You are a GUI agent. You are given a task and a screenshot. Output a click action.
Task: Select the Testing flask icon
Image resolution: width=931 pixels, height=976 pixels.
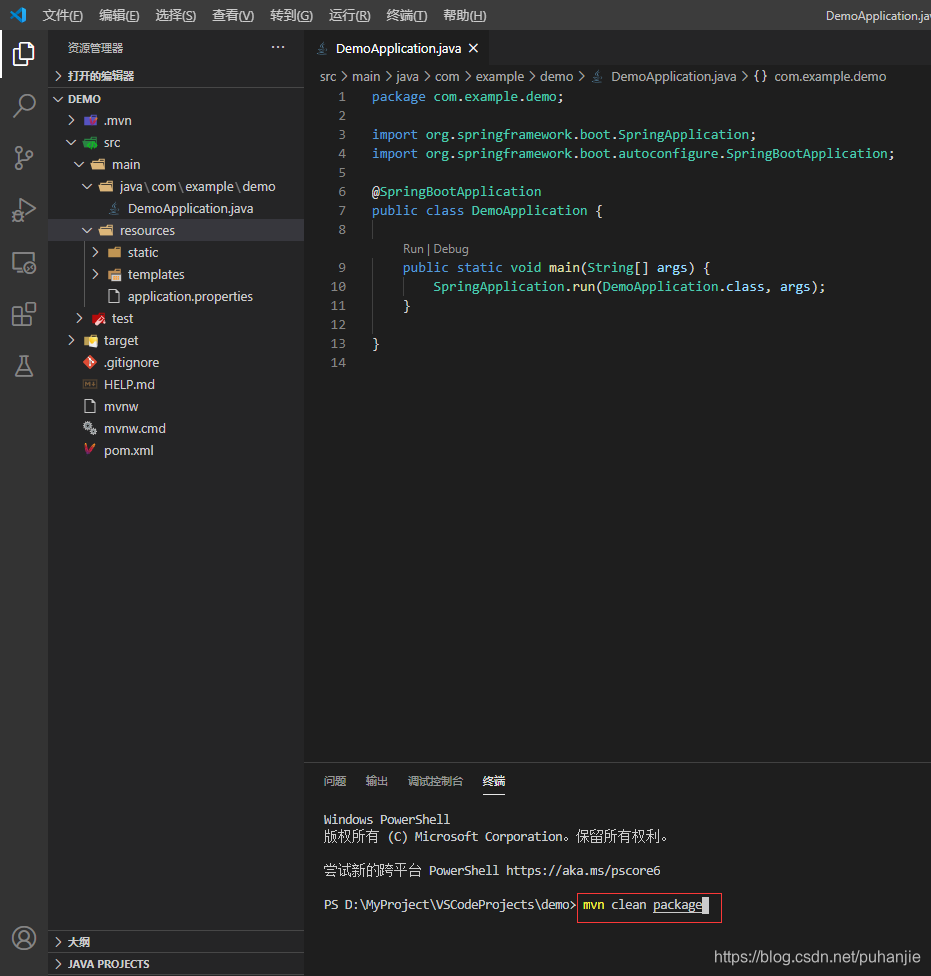pyautogui.click(x=23, y=366)
